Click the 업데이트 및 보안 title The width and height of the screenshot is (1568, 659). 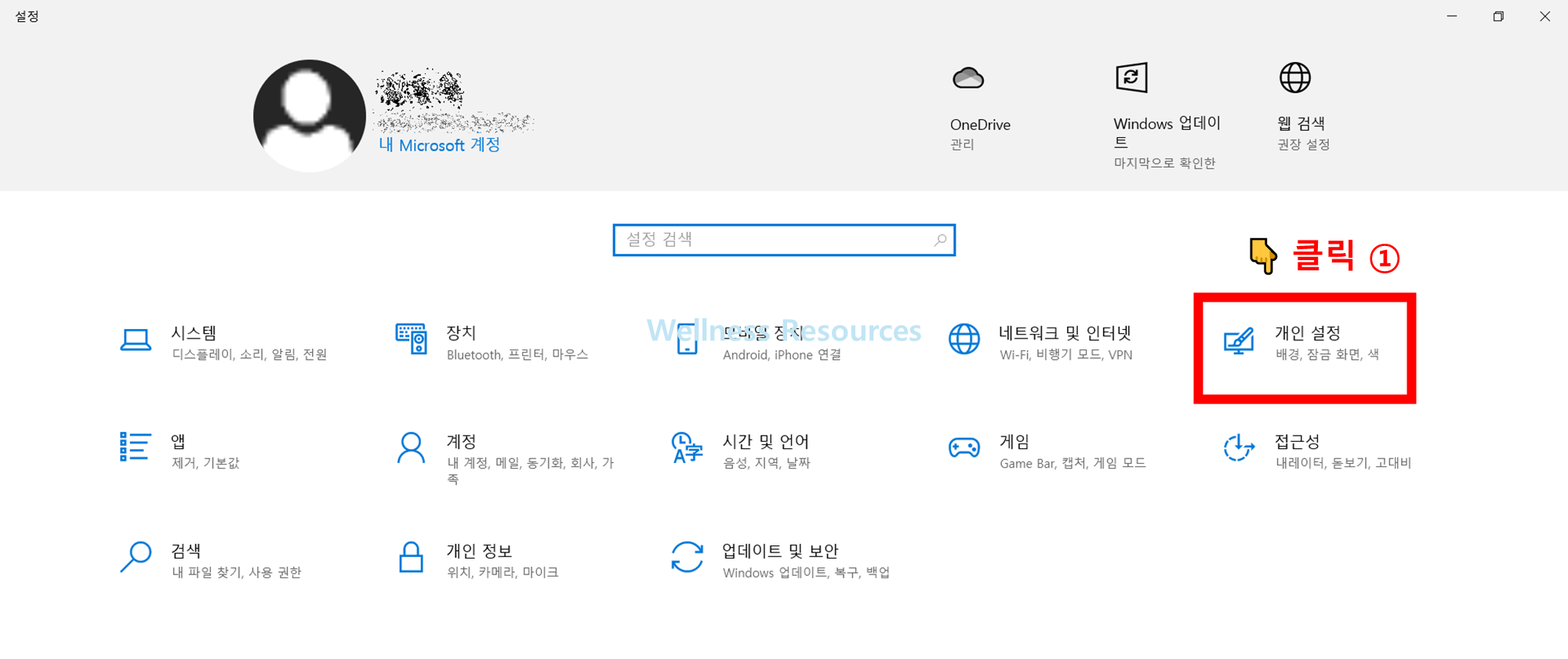(781, 551)
